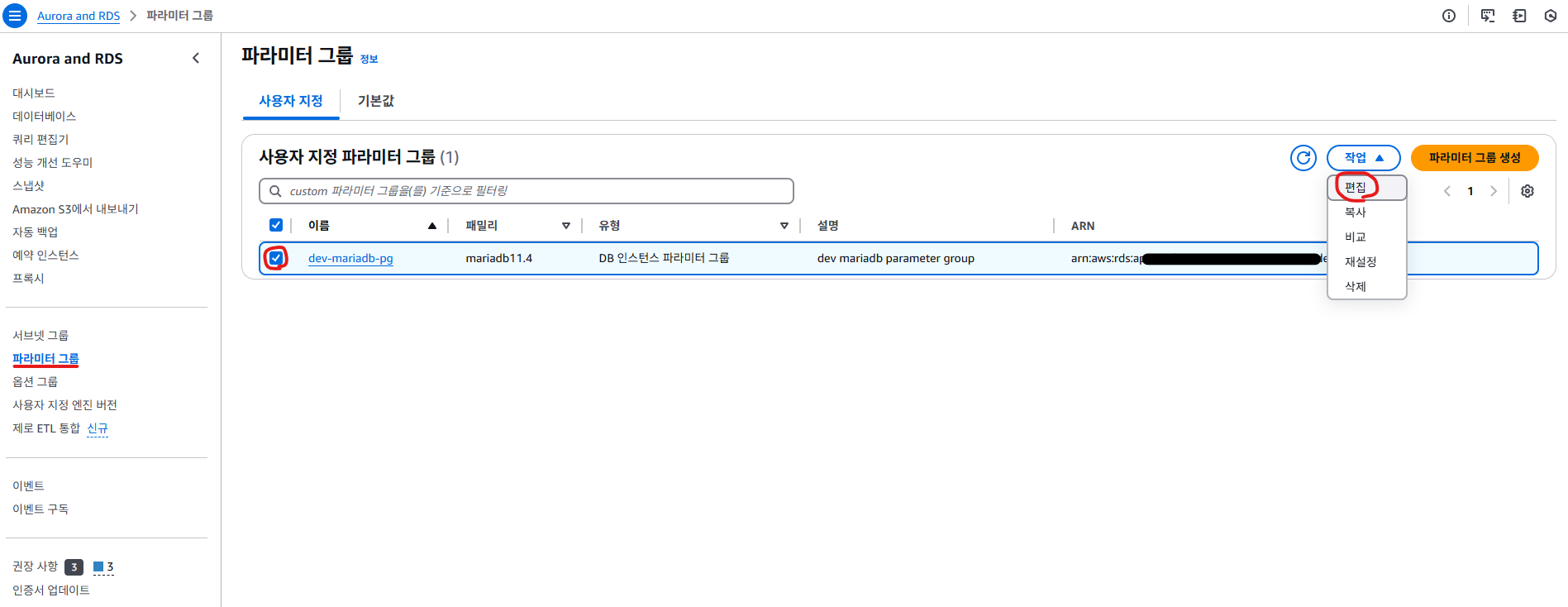Viewport: 1568px width, 607px height.
Task: Choose 복사 from the actions menu
Action: coord(1367,213)
